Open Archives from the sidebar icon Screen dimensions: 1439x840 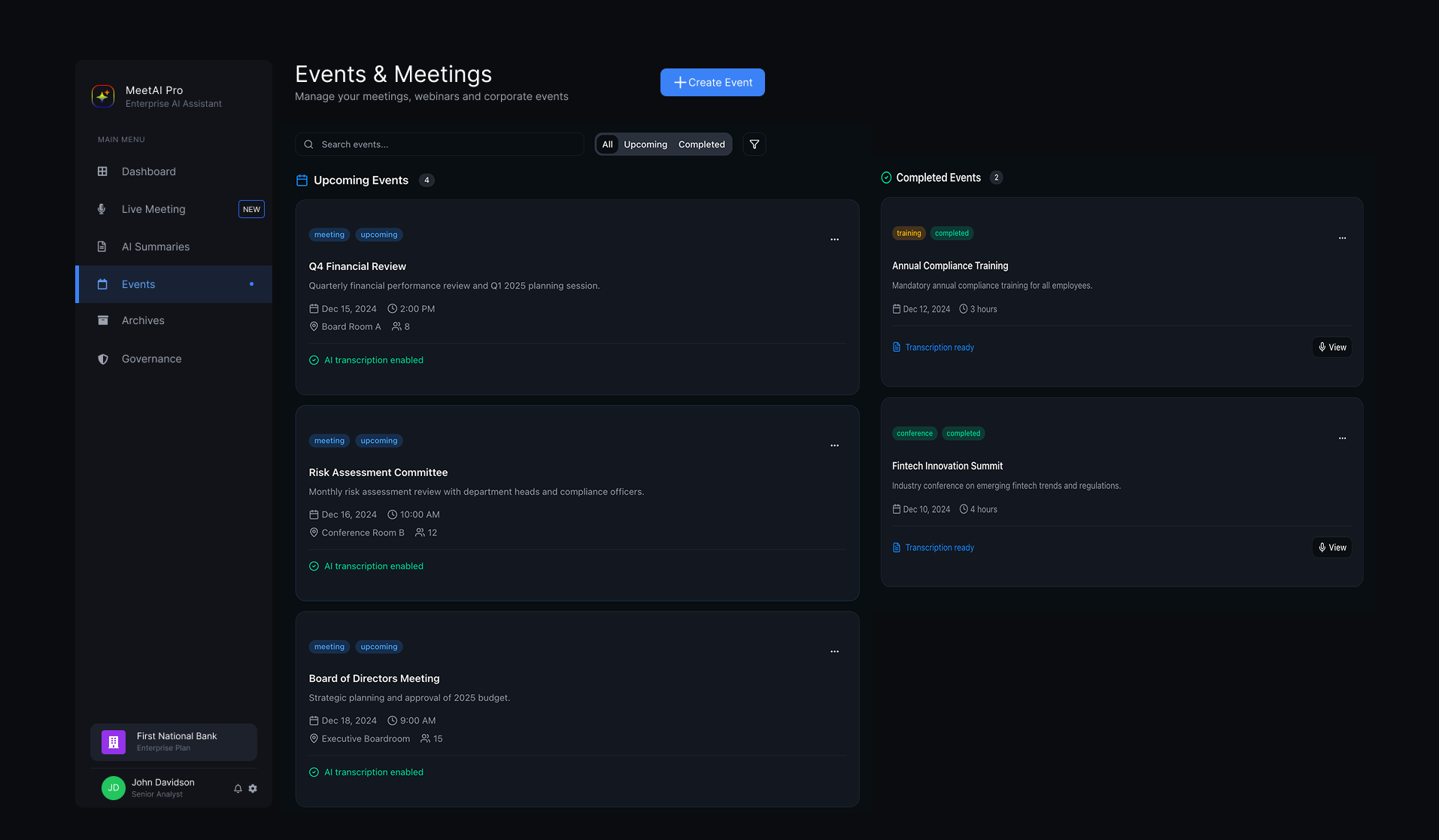tap(102, 320)
